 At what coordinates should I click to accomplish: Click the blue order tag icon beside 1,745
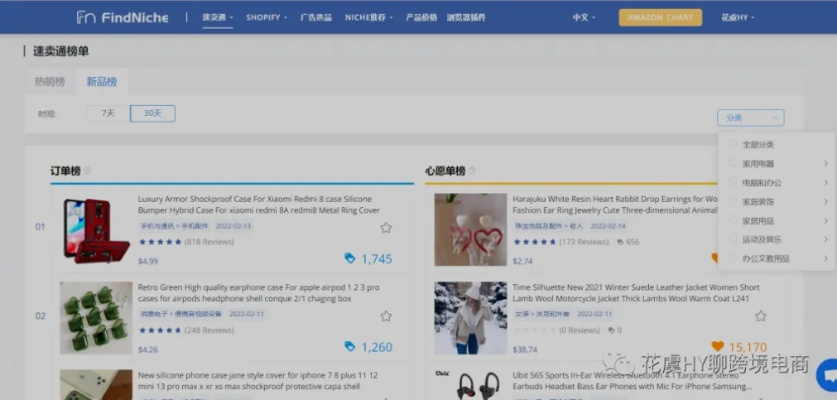tap(349, 258)
